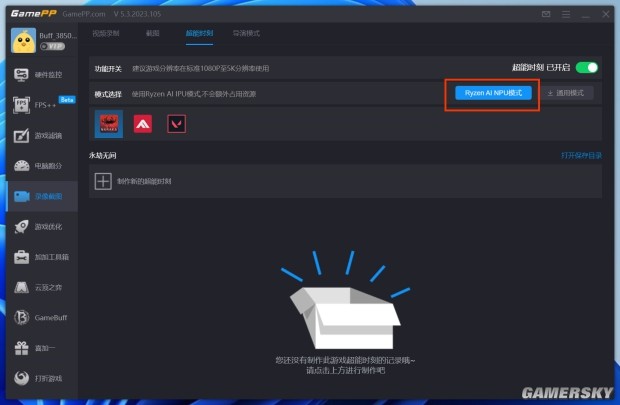The image size is (620, 405).
Task: Select the Valorant game icon
Action: coord(176,124)
